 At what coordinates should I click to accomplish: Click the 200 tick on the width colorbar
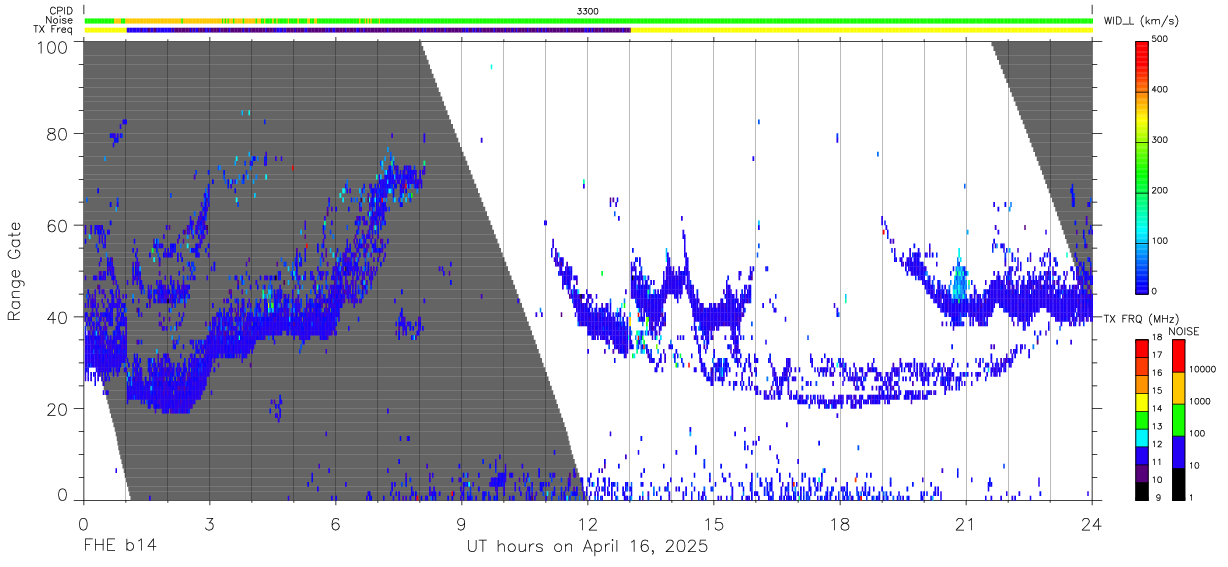(1160, 190)
